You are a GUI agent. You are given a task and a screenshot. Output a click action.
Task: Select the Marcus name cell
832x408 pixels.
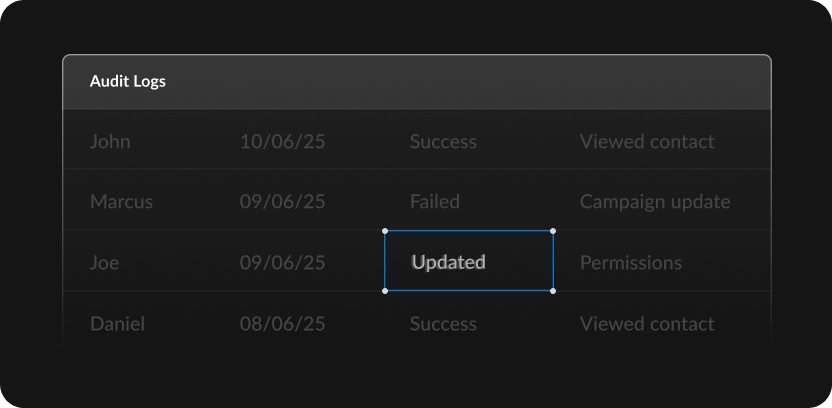(121, 202)
